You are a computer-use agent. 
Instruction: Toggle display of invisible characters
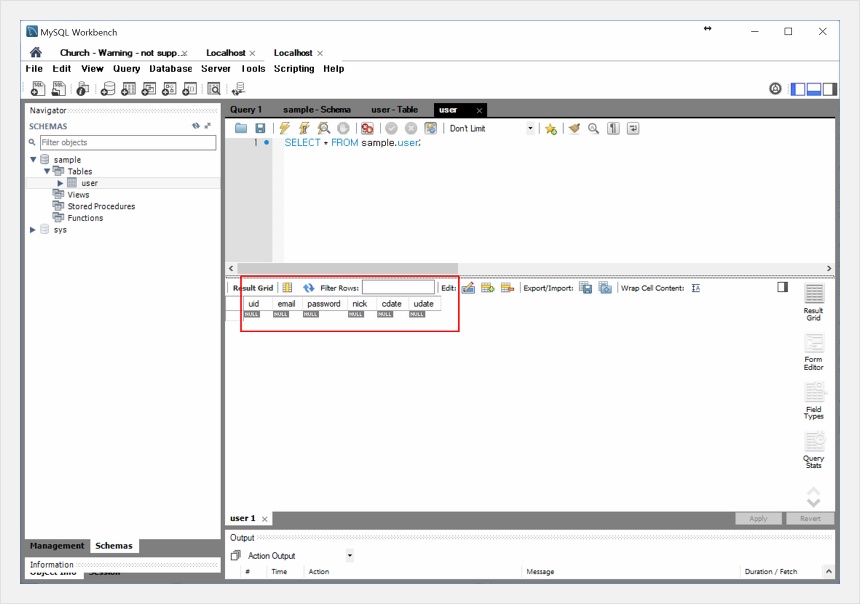coord(613,128)
